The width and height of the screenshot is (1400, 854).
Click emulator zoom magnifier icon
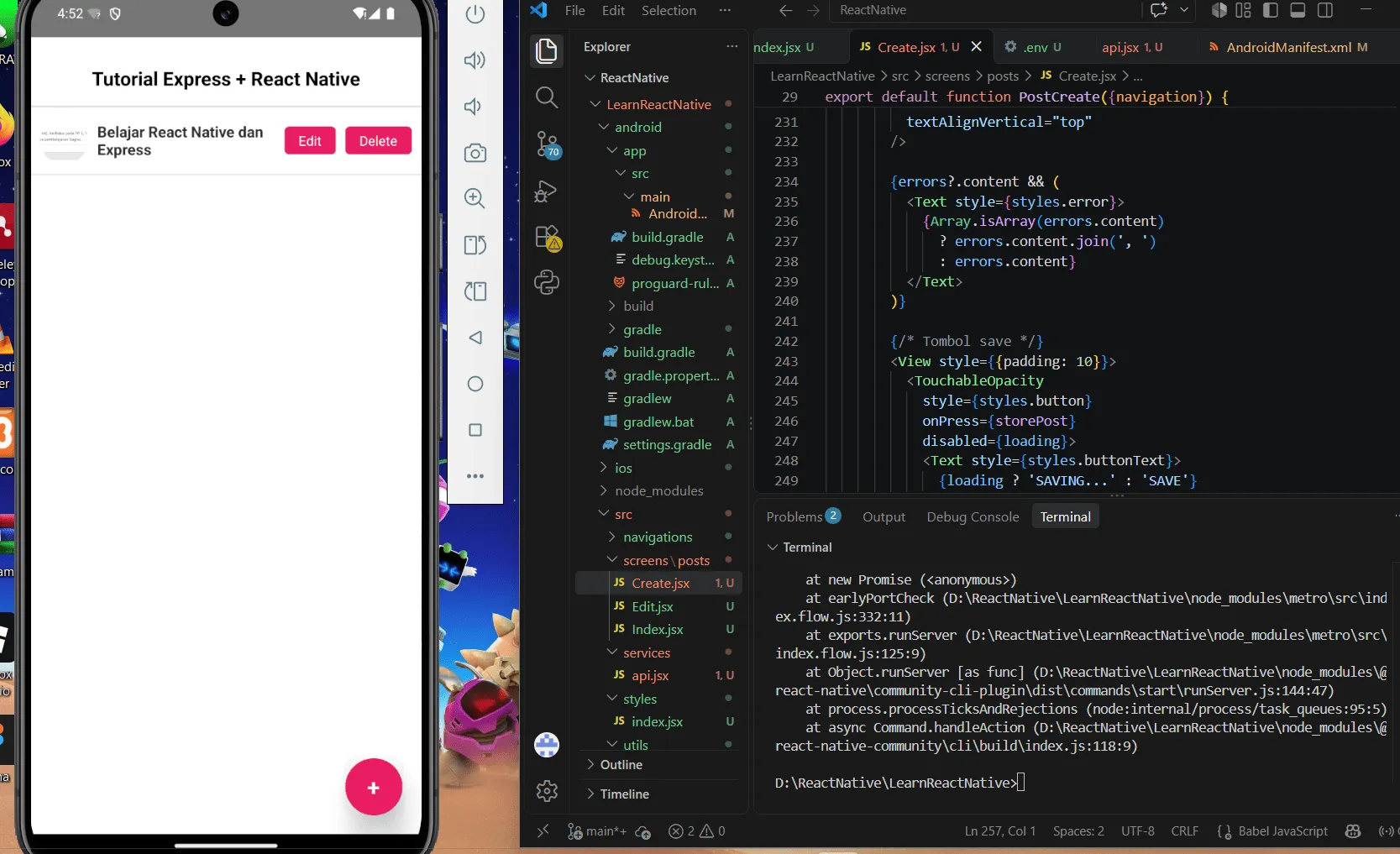point(475,198)
